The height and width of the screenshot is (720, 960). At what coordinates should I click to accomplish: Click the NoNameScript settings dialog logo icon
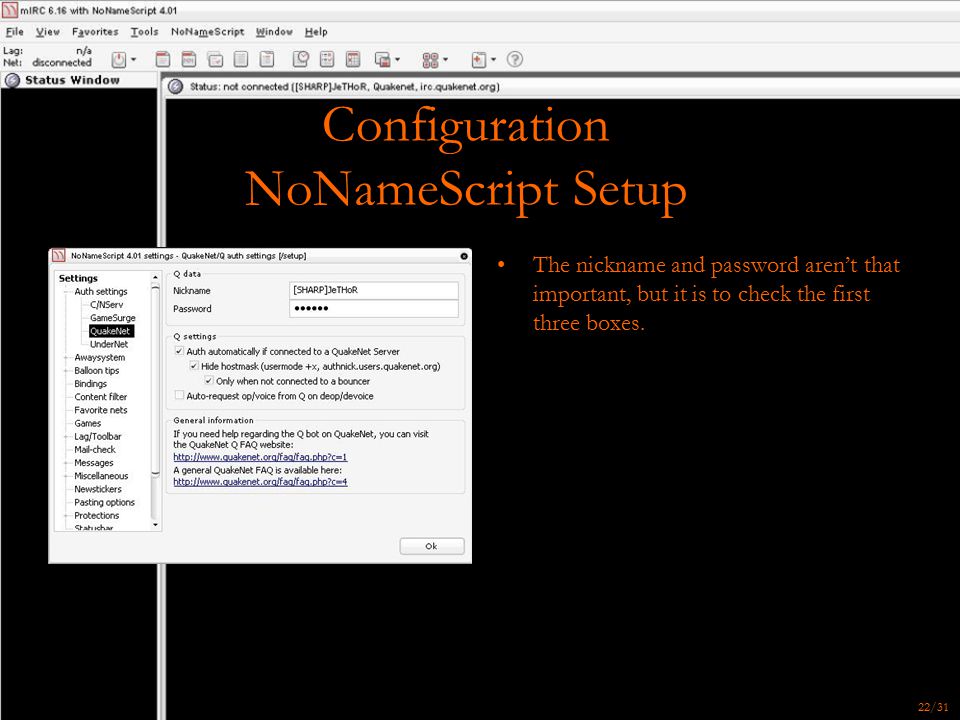click(x=59, y=255)
